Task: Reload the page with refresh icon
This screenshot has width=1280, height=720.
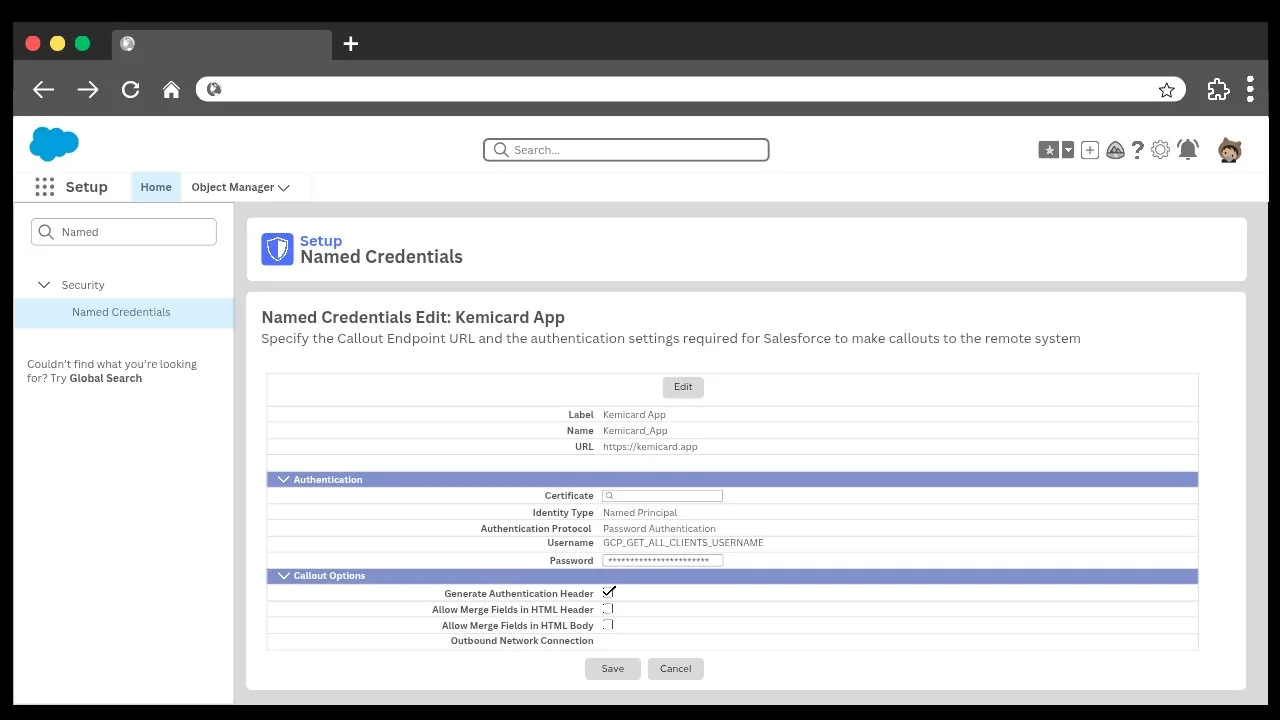Action: [130, 89]
